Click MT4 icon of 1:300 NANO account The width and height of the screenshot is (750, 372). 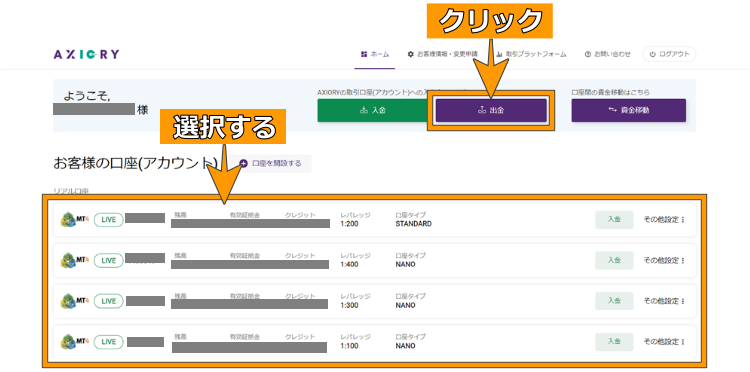click(x=75, y=301)
